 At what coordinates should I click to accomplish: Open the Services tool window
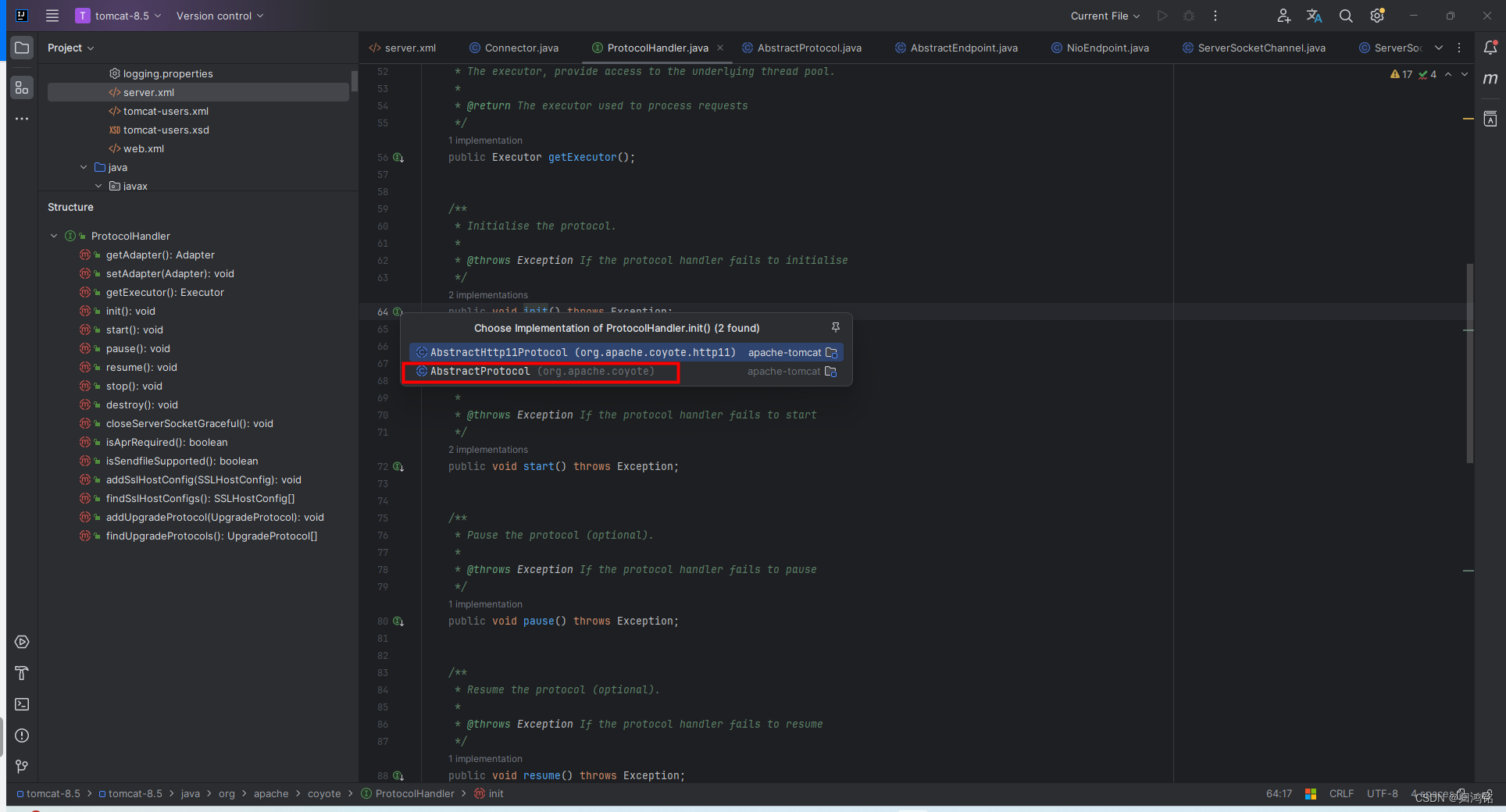pyautogui.click(x=22, y=642)
